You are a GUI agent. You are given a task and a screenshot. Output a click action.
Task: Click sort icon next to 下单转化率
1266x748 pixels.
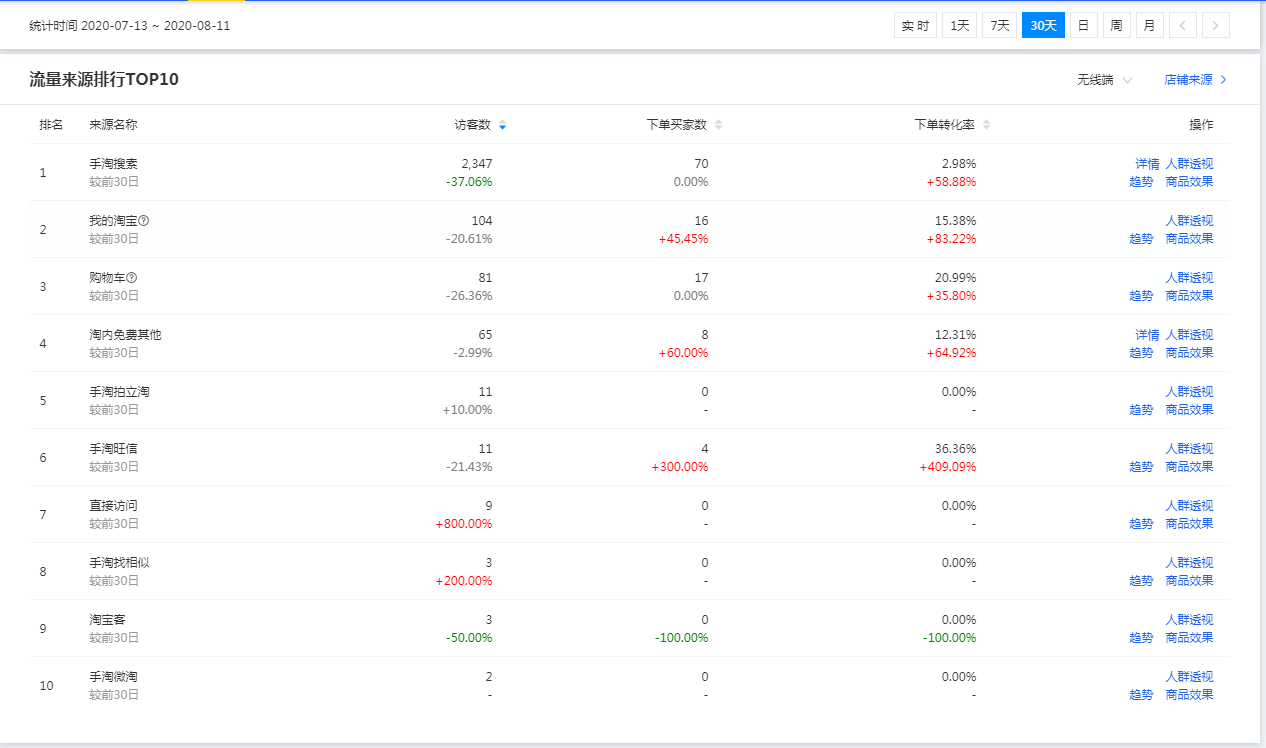(x=987, y=125)
